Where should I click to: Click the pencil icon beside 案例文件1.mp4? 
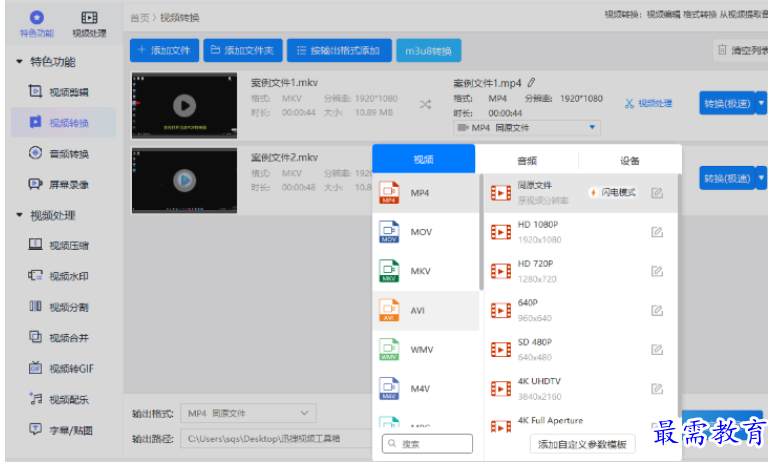tap(532, 82)
